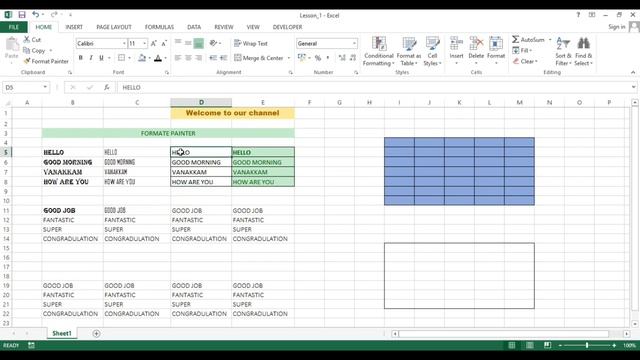Click the Page Layout view button
This screenshot has width=640, height=360.
pos(529,345)
